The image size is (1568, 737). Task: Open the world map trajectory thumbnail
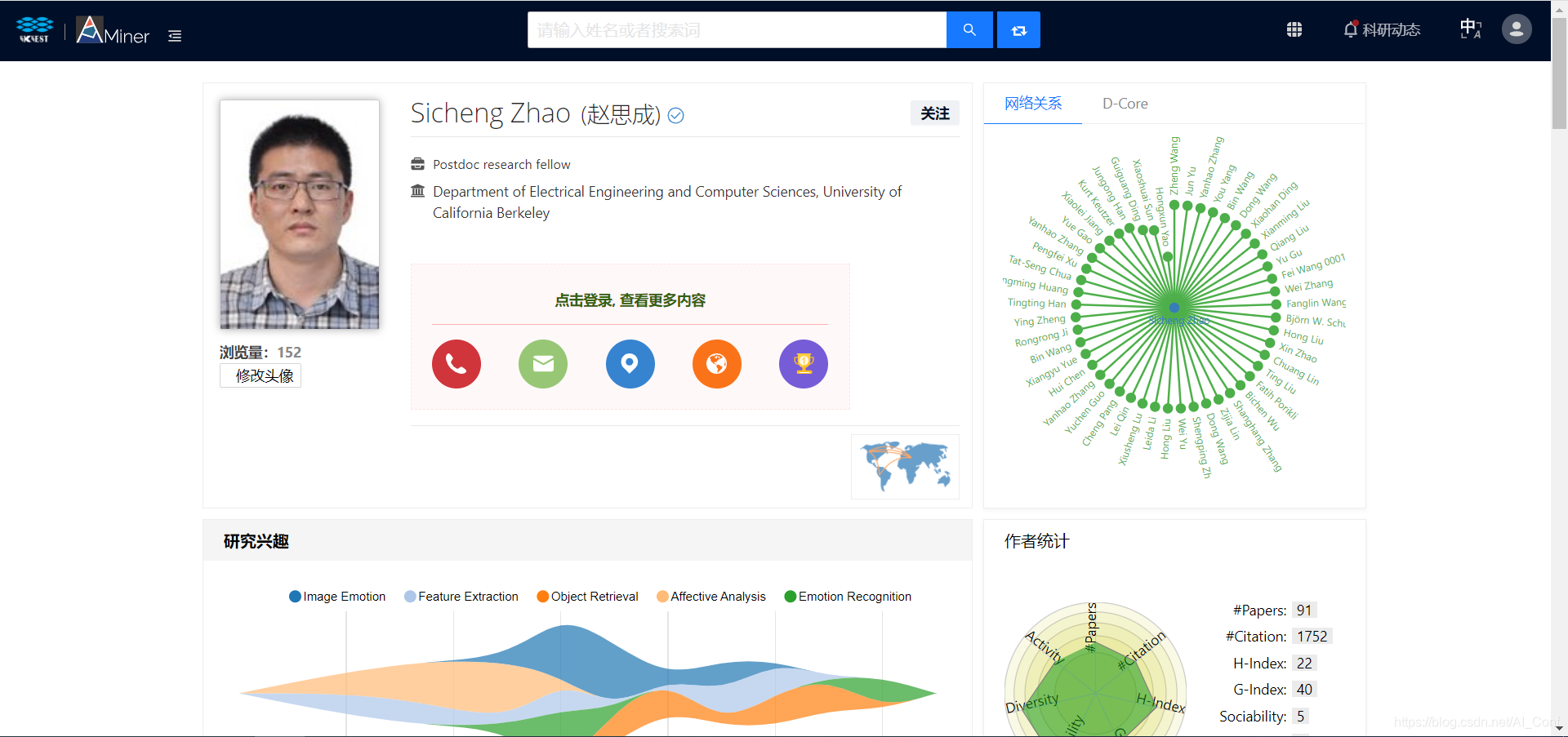point(905,466)
